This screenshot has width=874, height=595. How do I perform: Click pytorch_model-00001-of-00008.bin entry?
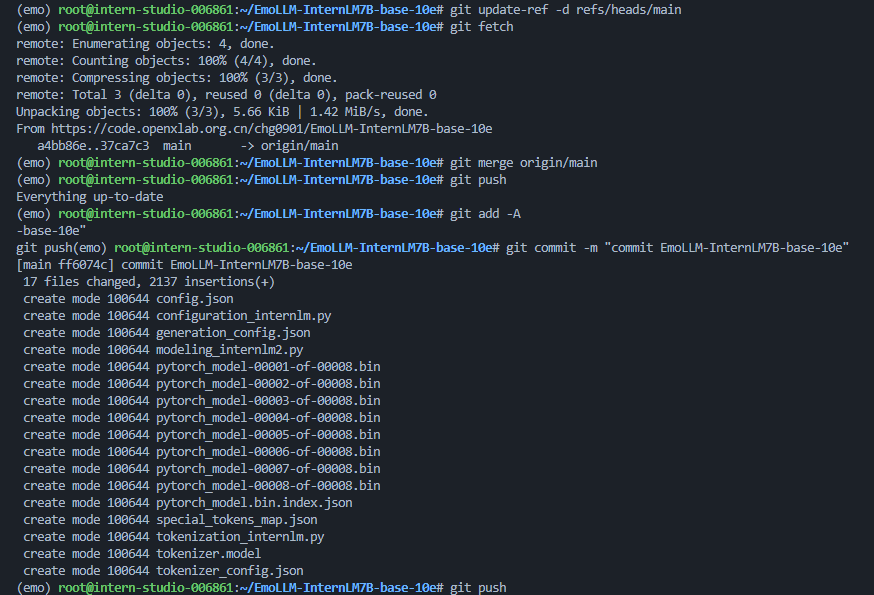click(x=268, y=366)
